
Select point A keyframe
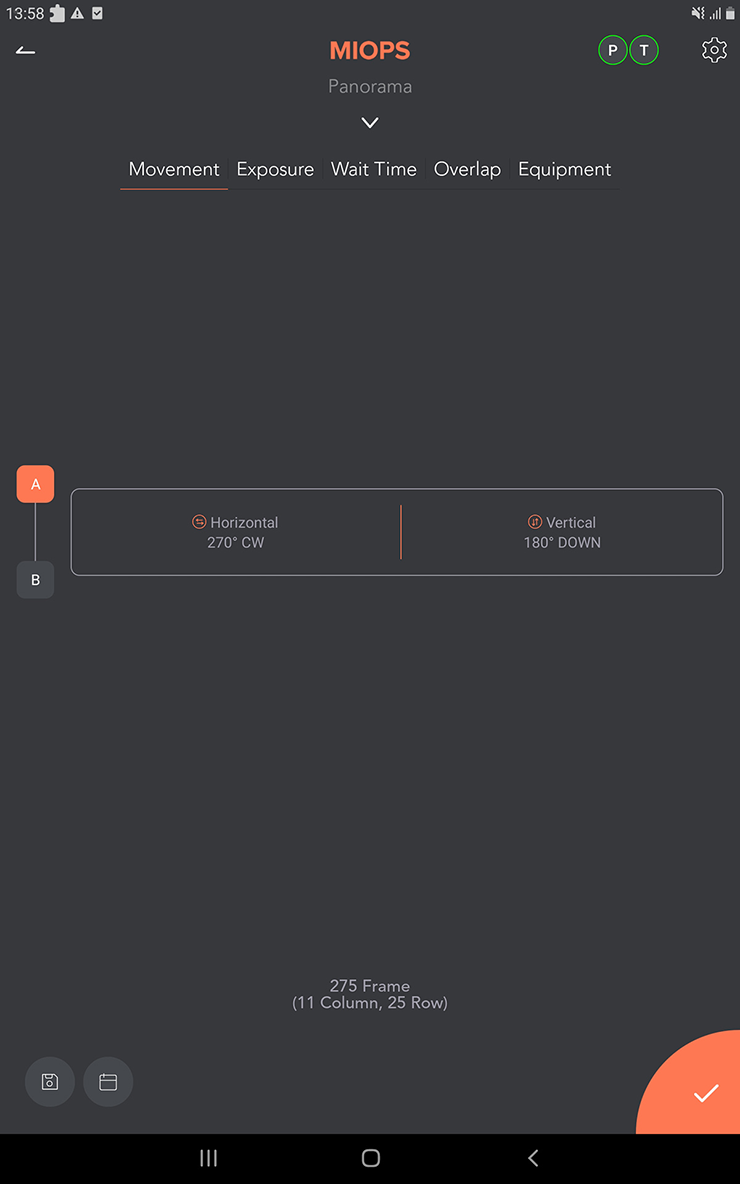click(35, 484)
